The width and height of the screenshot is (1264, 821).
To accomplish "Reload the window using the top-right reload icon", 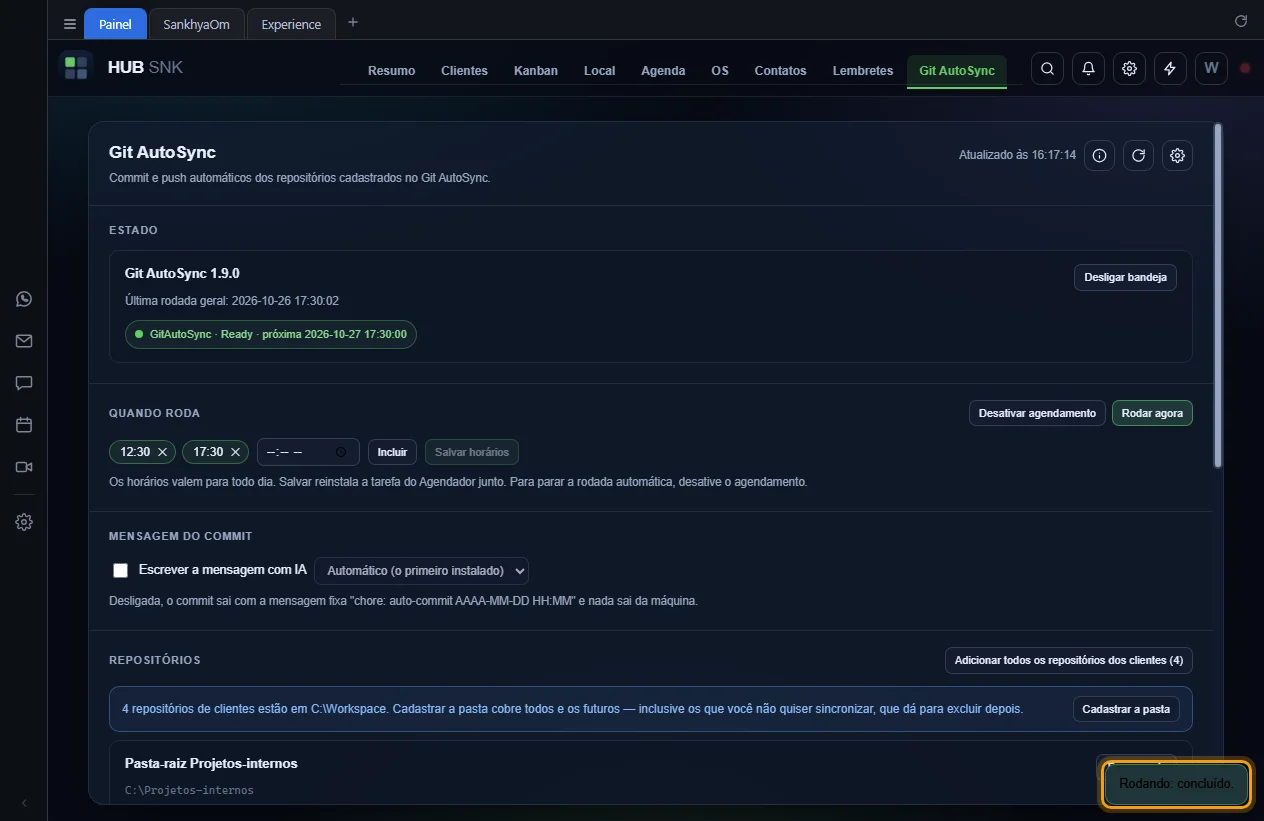I will (1241, 21).
